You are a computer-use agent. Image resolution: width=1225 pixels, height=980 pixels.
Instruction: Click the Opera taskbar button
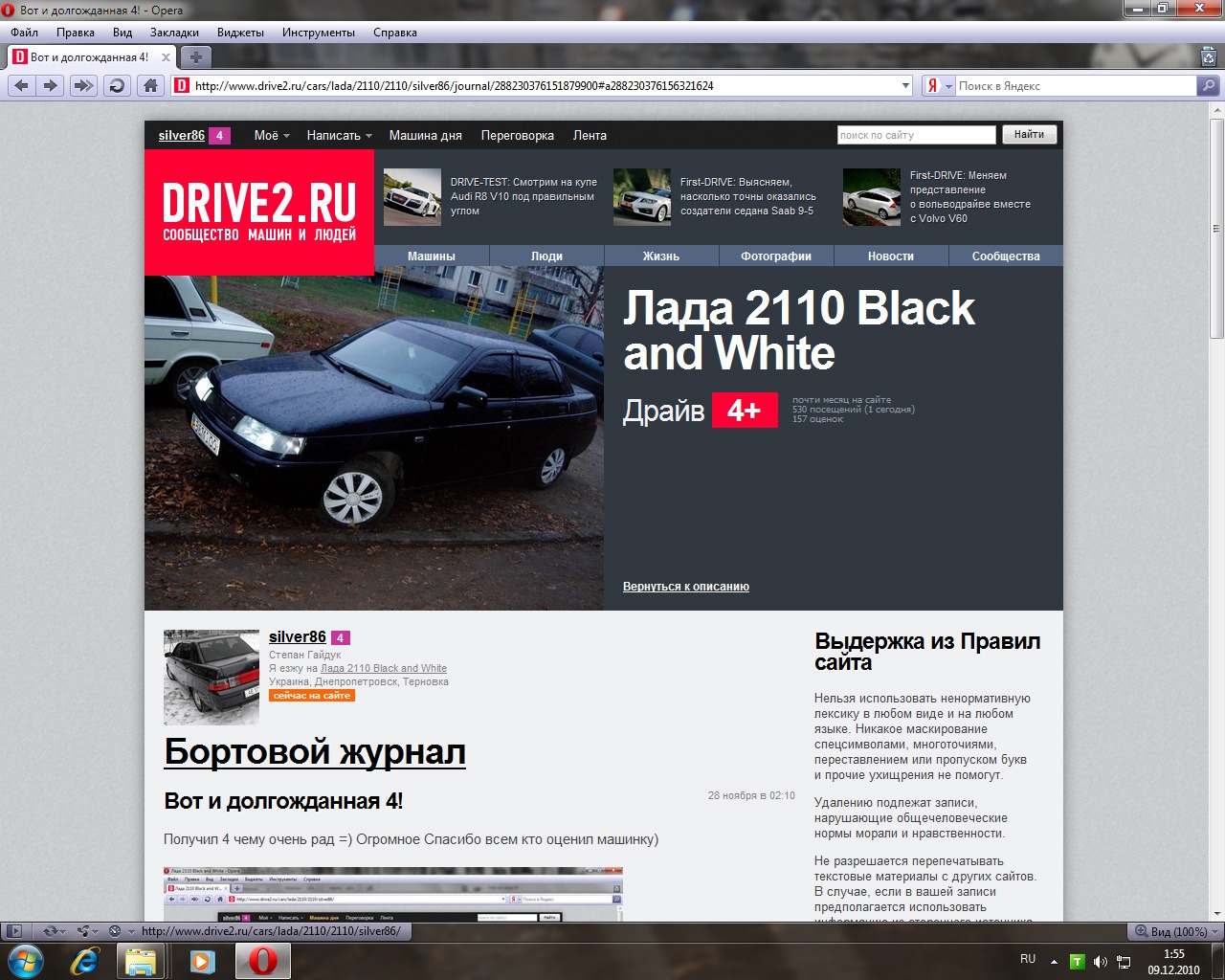point(263,961)
